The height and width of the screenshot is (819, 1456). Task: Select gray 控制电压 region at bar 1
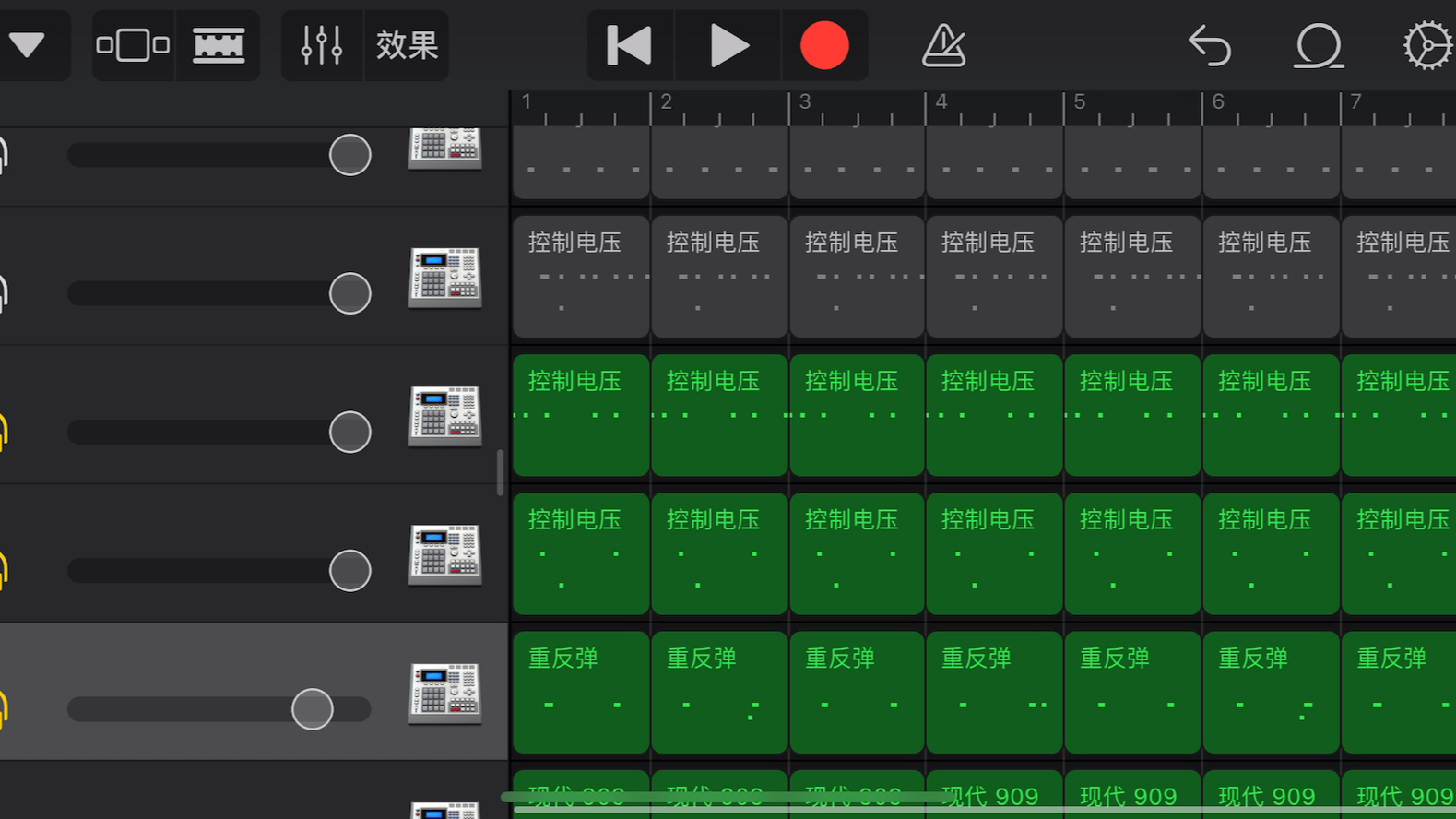click(581, 277)
